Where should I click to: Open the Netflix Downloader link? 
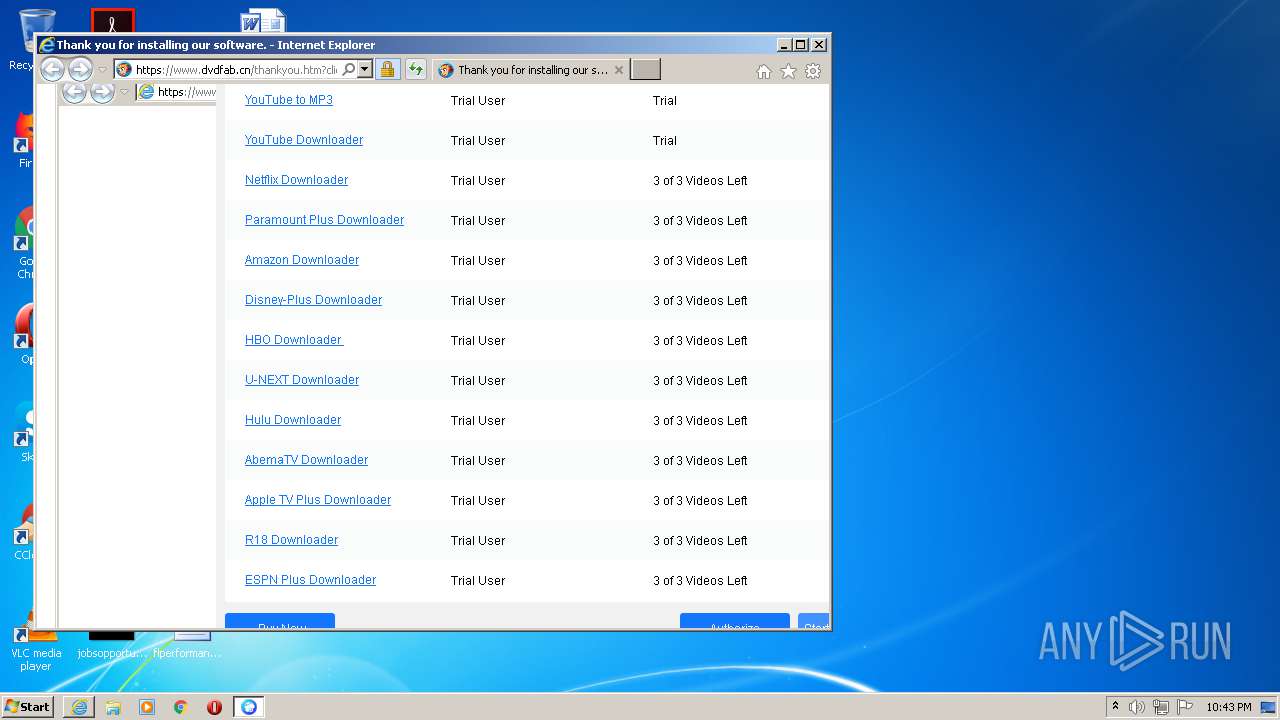(x=297, y=180)
